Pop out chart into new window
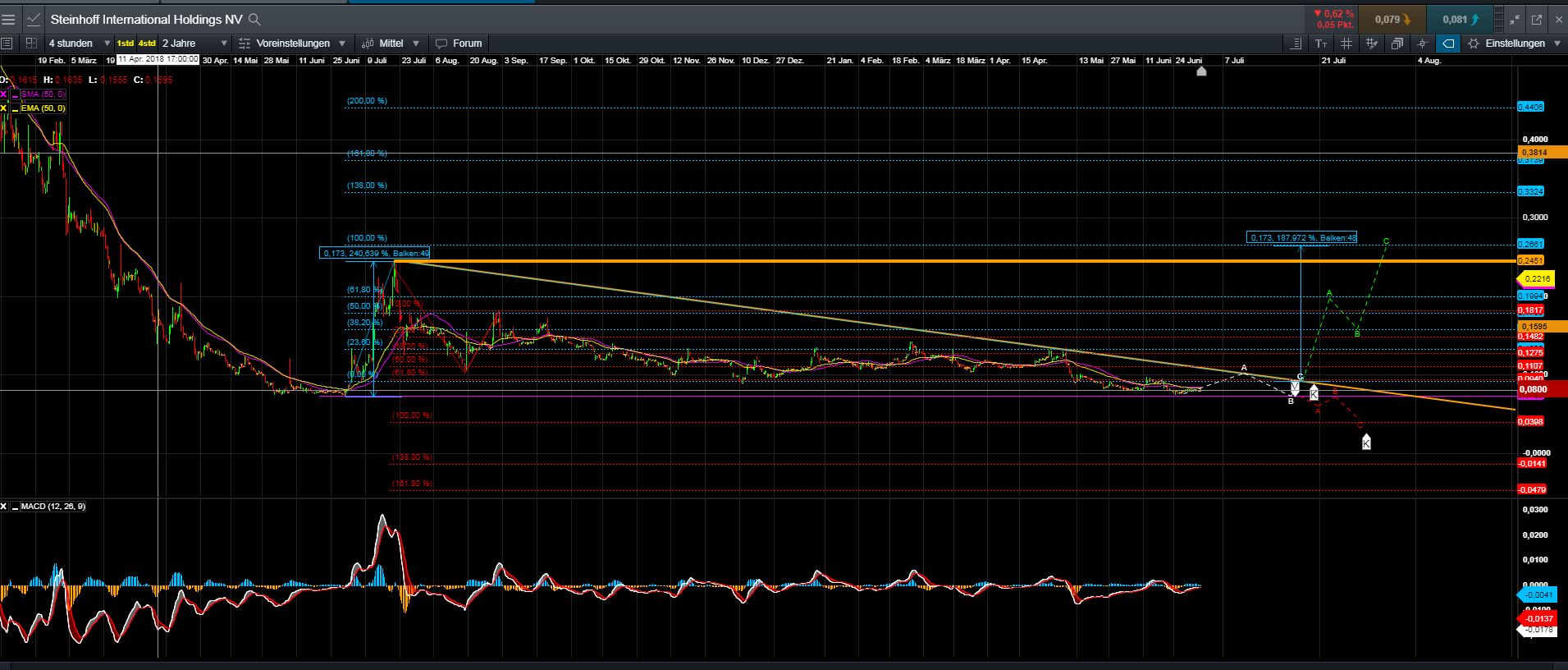This screenshot has width=1568, height=670. coord(1536,20)
